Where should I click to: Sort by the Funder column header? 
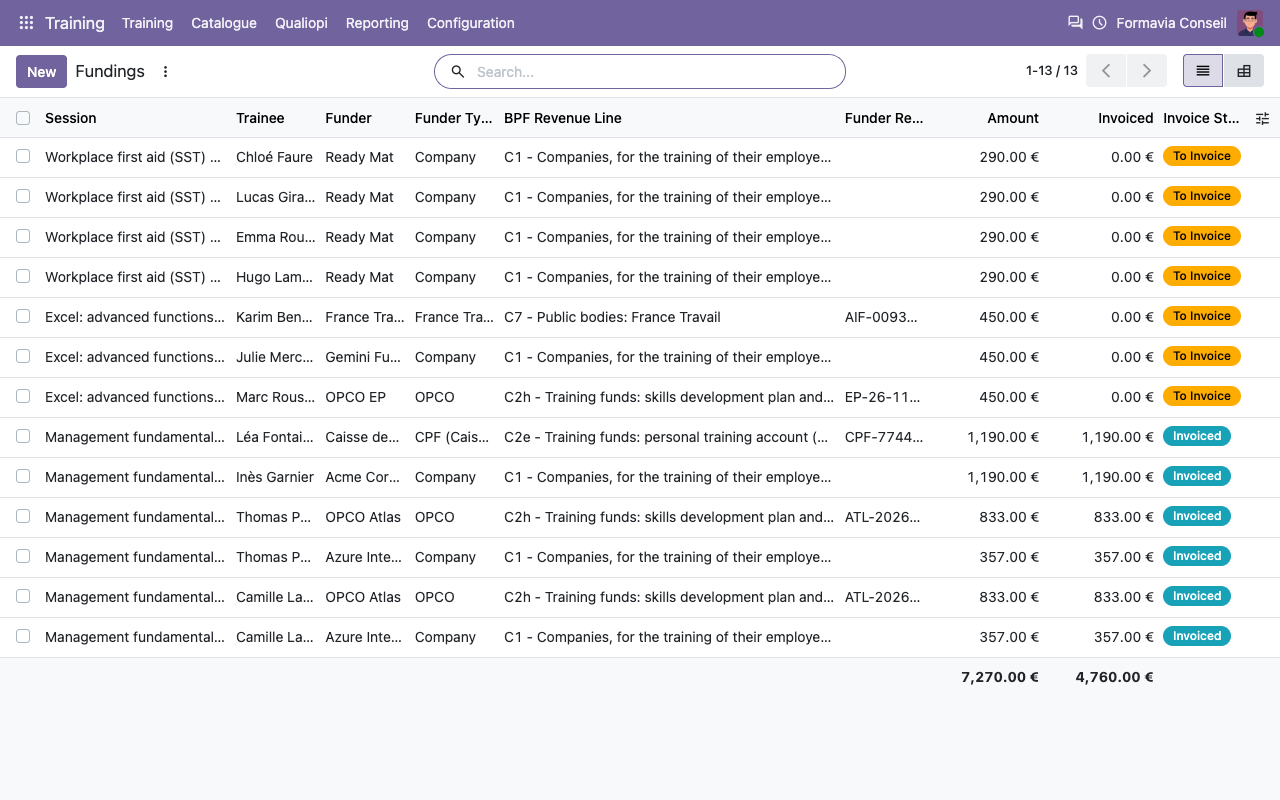pyautogui.click(x=348, y=118)
